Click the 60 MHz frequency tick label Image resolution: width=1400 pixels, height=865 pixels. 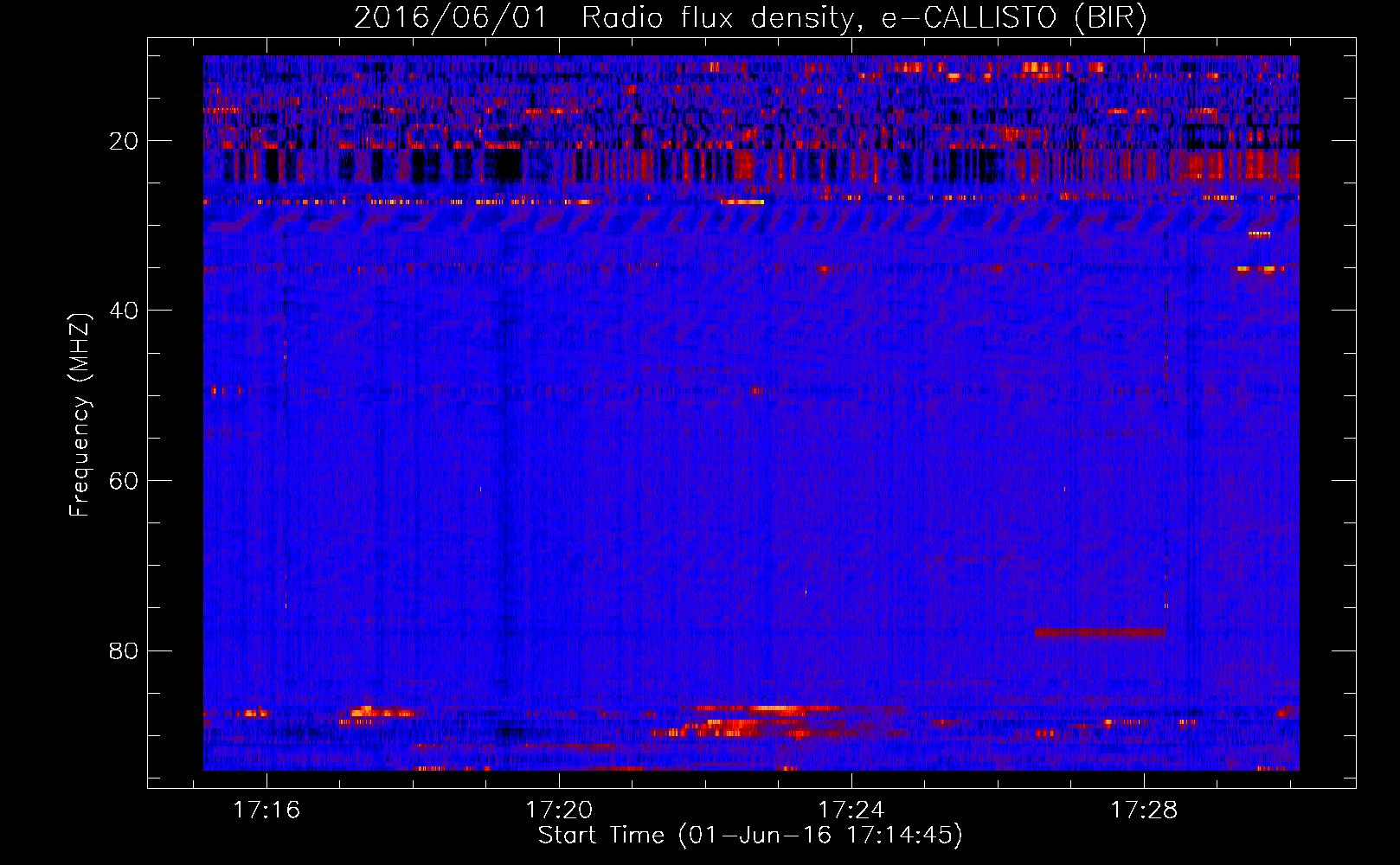pyautogui.click(x=125, y=481)
